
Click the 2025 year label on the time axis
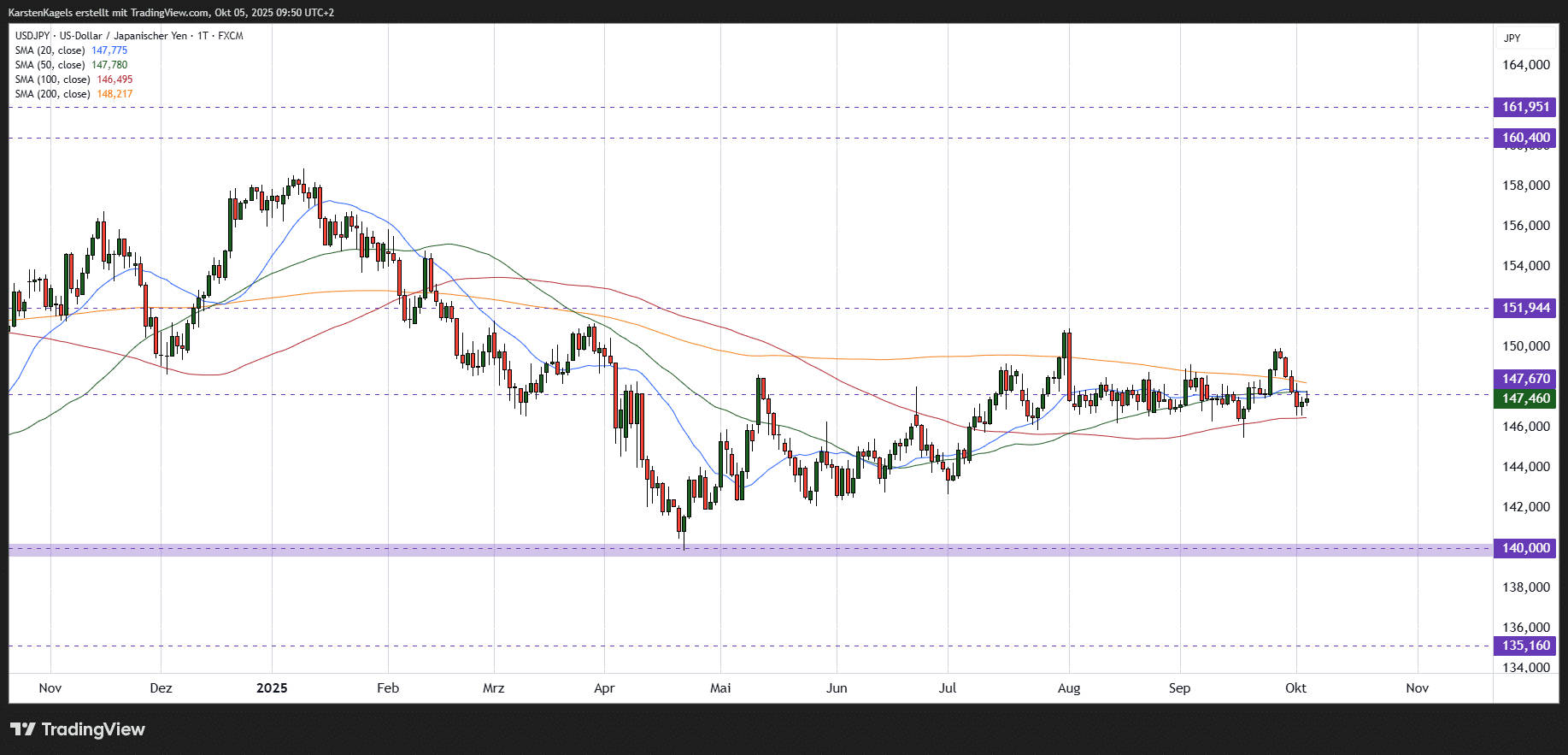pos(272,687)
